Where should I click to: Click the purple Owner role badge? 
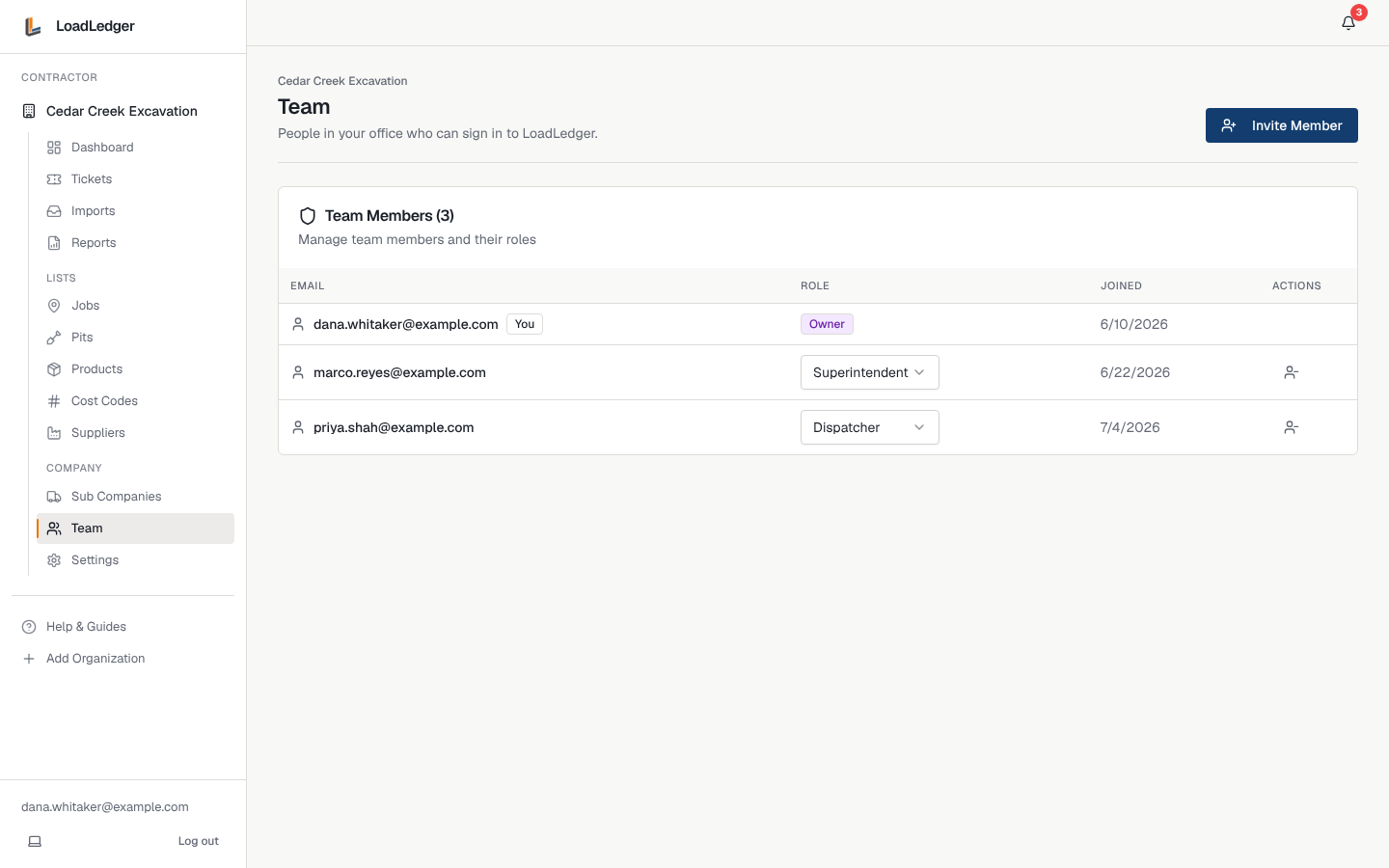point(827,324)
